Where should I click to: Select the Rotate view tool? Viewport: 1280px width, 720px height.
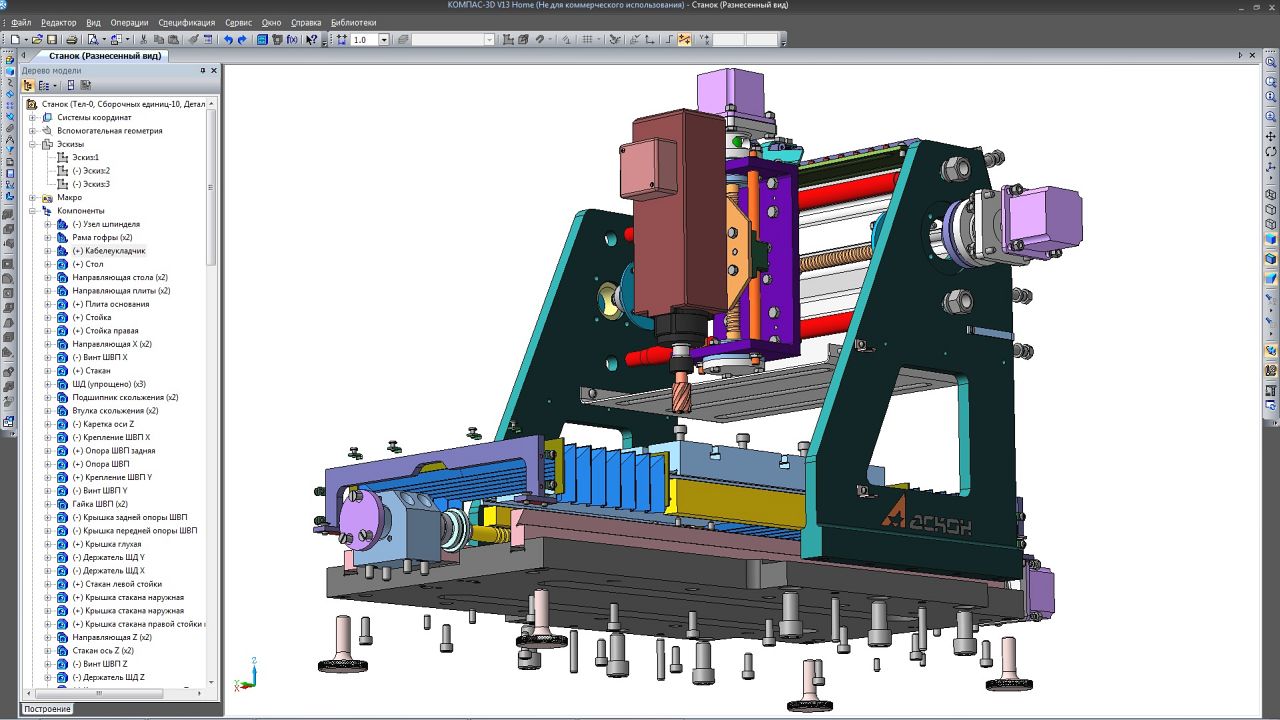pyautogui.click(x=1271, y=151)
